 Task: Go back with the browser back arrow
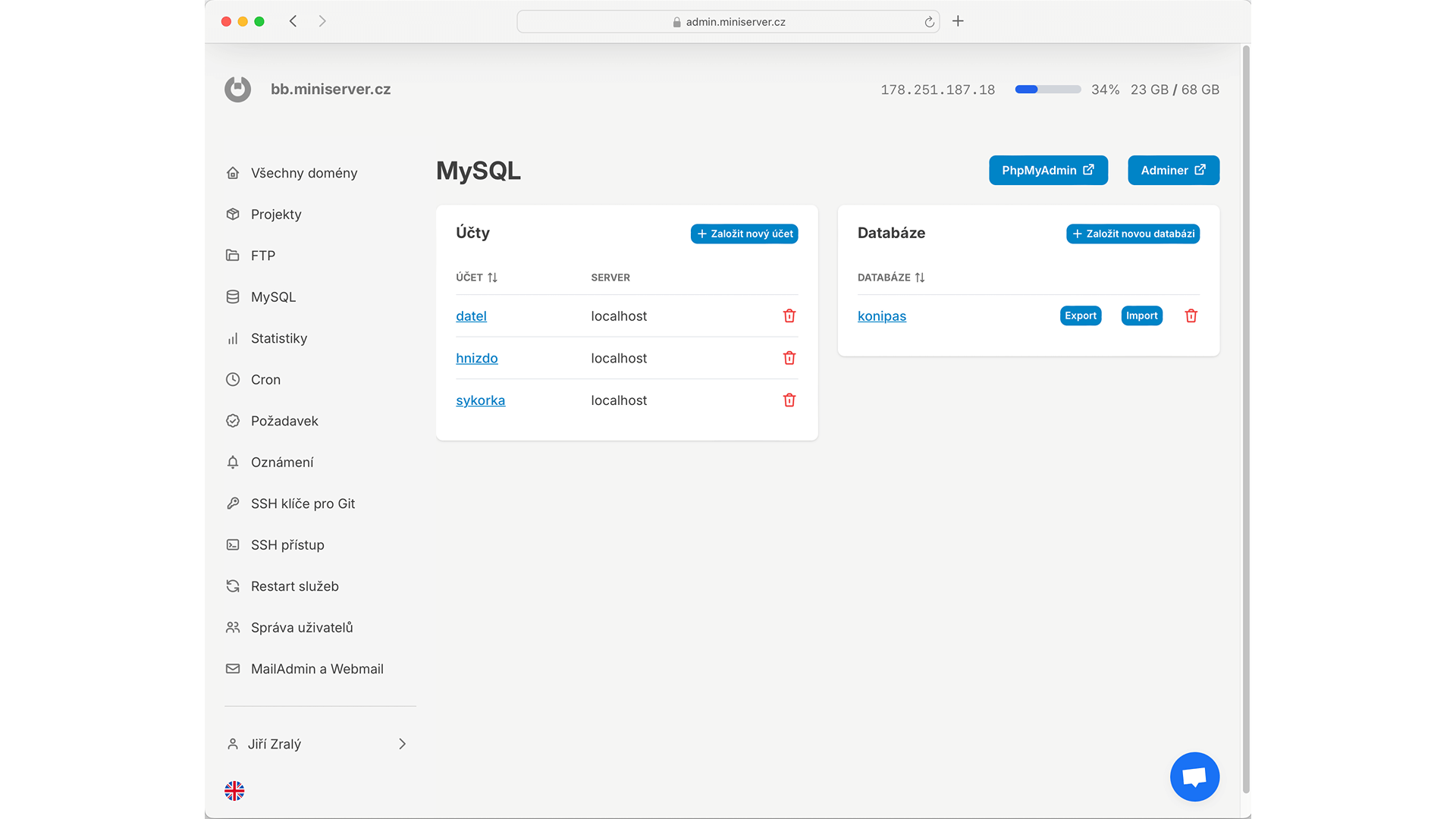click(293, 21)
